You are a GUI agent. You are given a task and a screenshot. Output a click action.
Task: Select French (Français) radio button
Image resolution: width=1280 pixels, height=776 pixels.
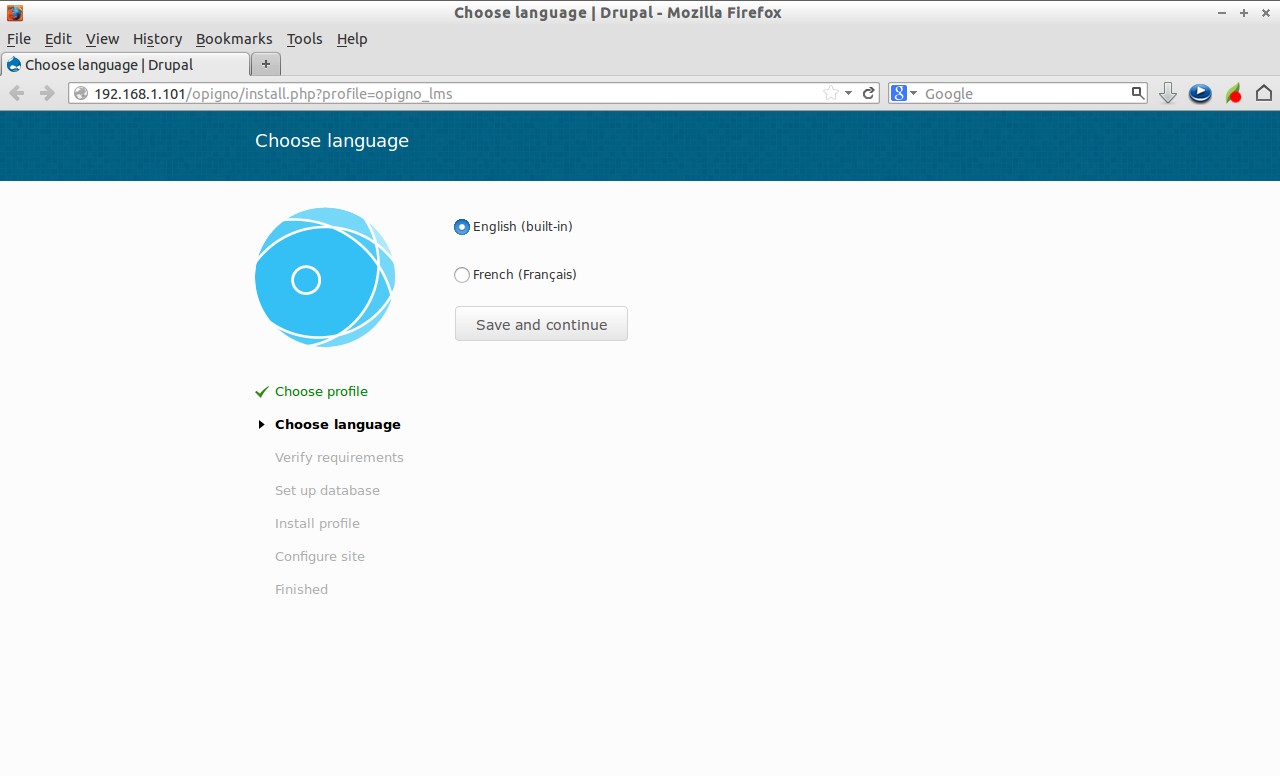(462, 275)
